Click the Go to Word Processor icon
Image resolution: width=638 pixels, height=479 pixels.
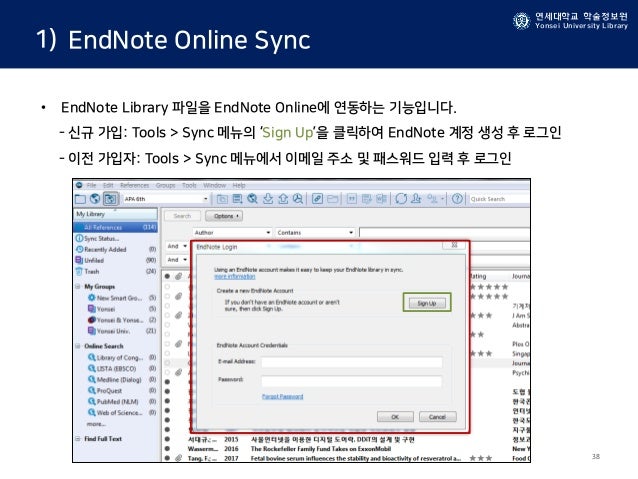coord(382,199)
